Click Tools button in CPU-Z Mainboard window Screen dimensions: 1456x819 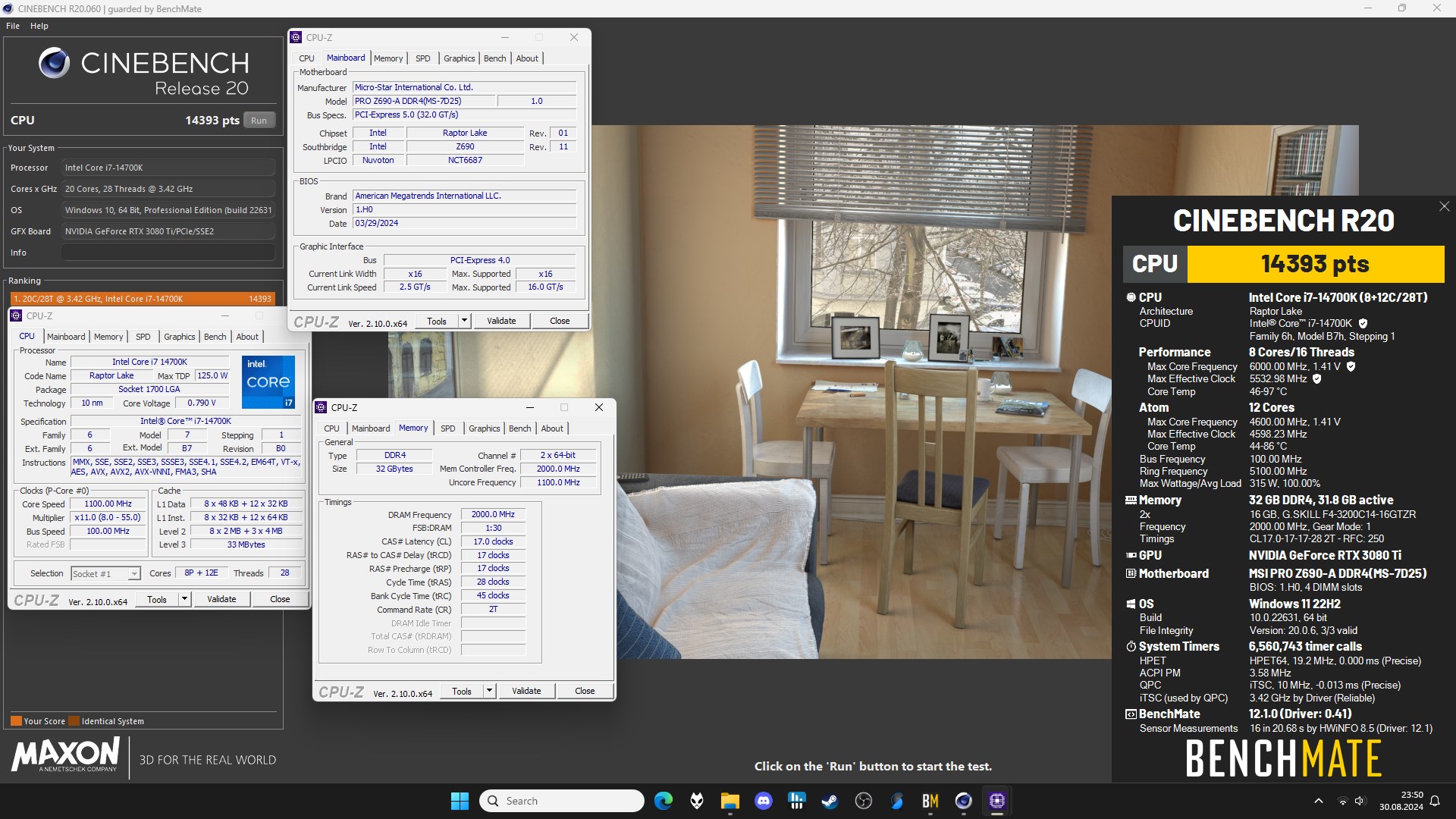pyautogui.click(x=437, y=321)
